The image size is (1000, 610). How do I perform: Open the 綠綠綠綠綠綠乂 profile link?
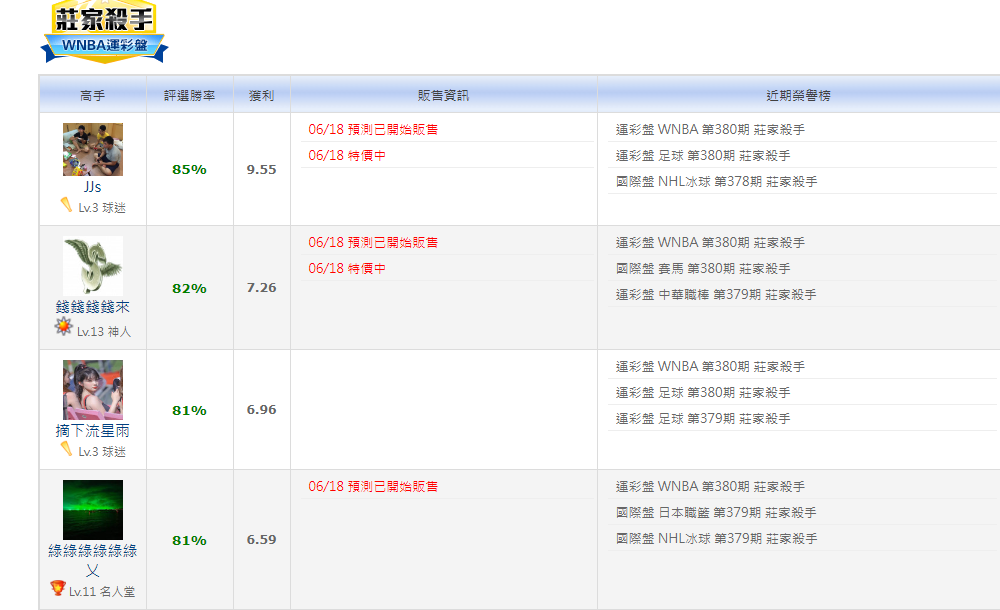click(x=92, y=560)
